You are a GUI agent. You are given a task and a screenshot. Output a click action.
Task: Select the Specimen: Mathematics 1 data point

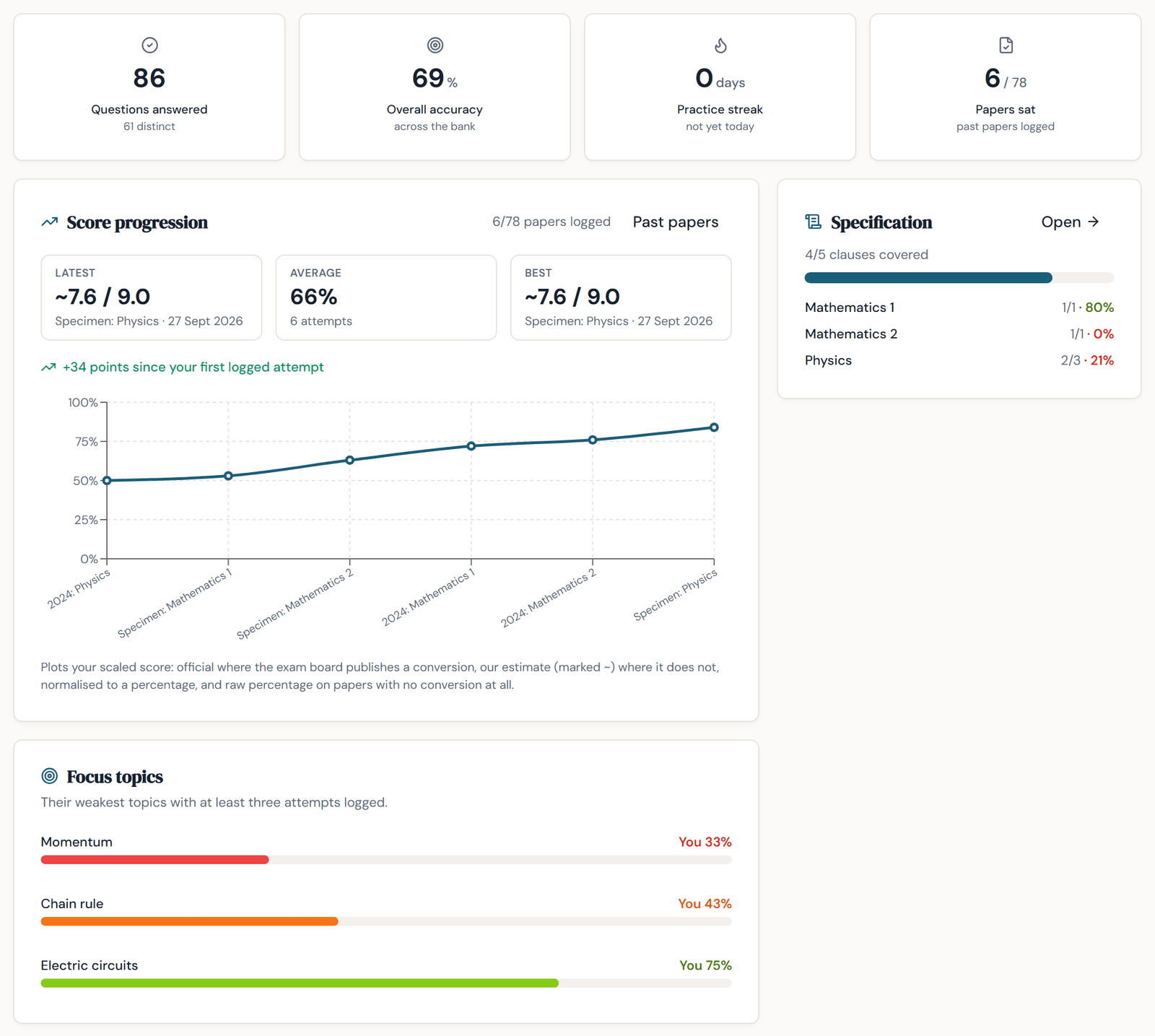pyautogui.click(x=228, y=476)
